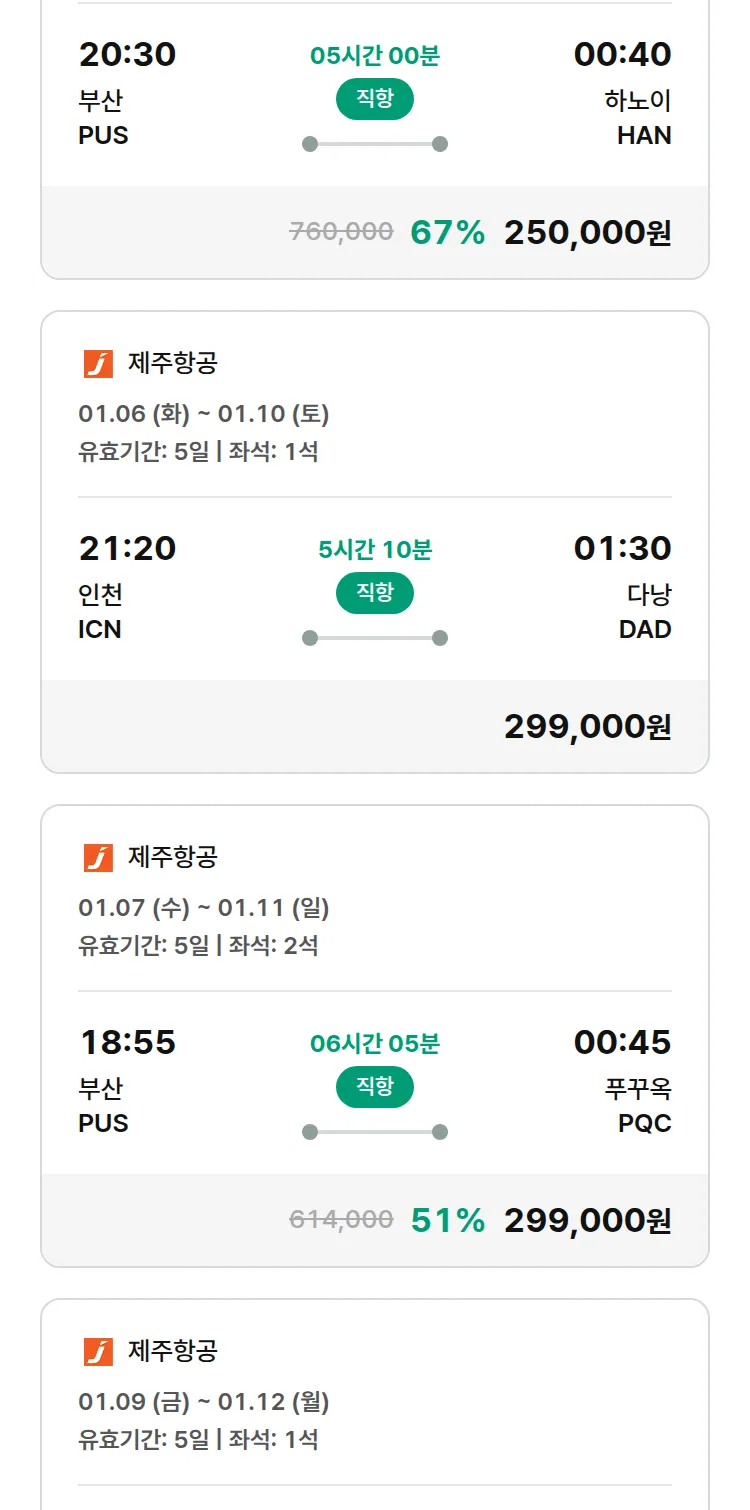
Task: Click the Jeju Air logo on the Busan–Phu Quoc card
Action: [x=98, y=858]
